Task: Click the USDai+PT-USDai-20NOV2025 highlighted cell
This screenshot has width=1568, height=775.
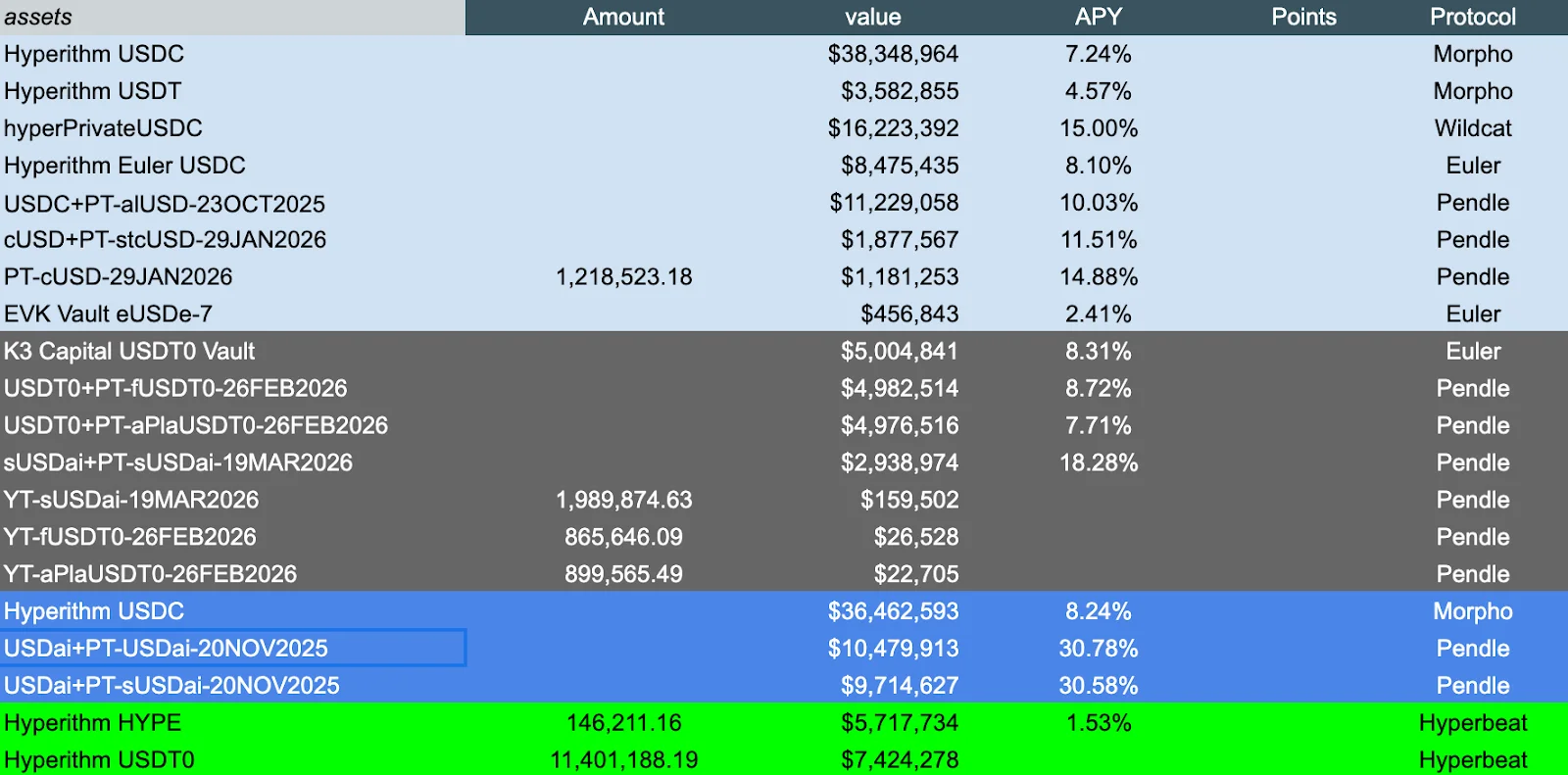Action: coord(167,649)
